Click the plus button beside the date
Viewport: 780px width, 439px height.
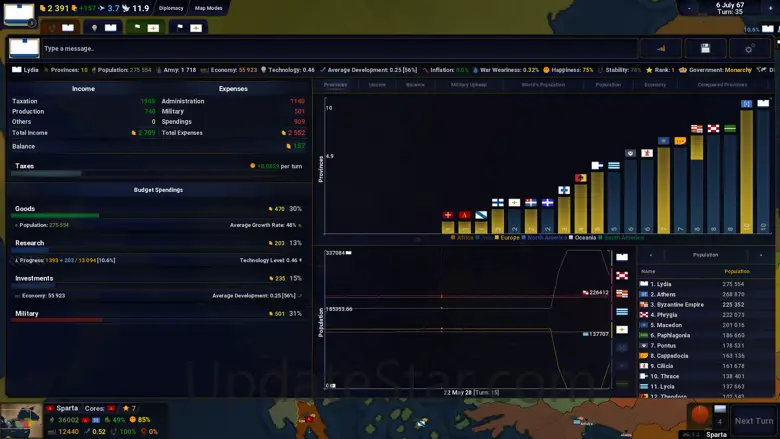click(770, 8)
